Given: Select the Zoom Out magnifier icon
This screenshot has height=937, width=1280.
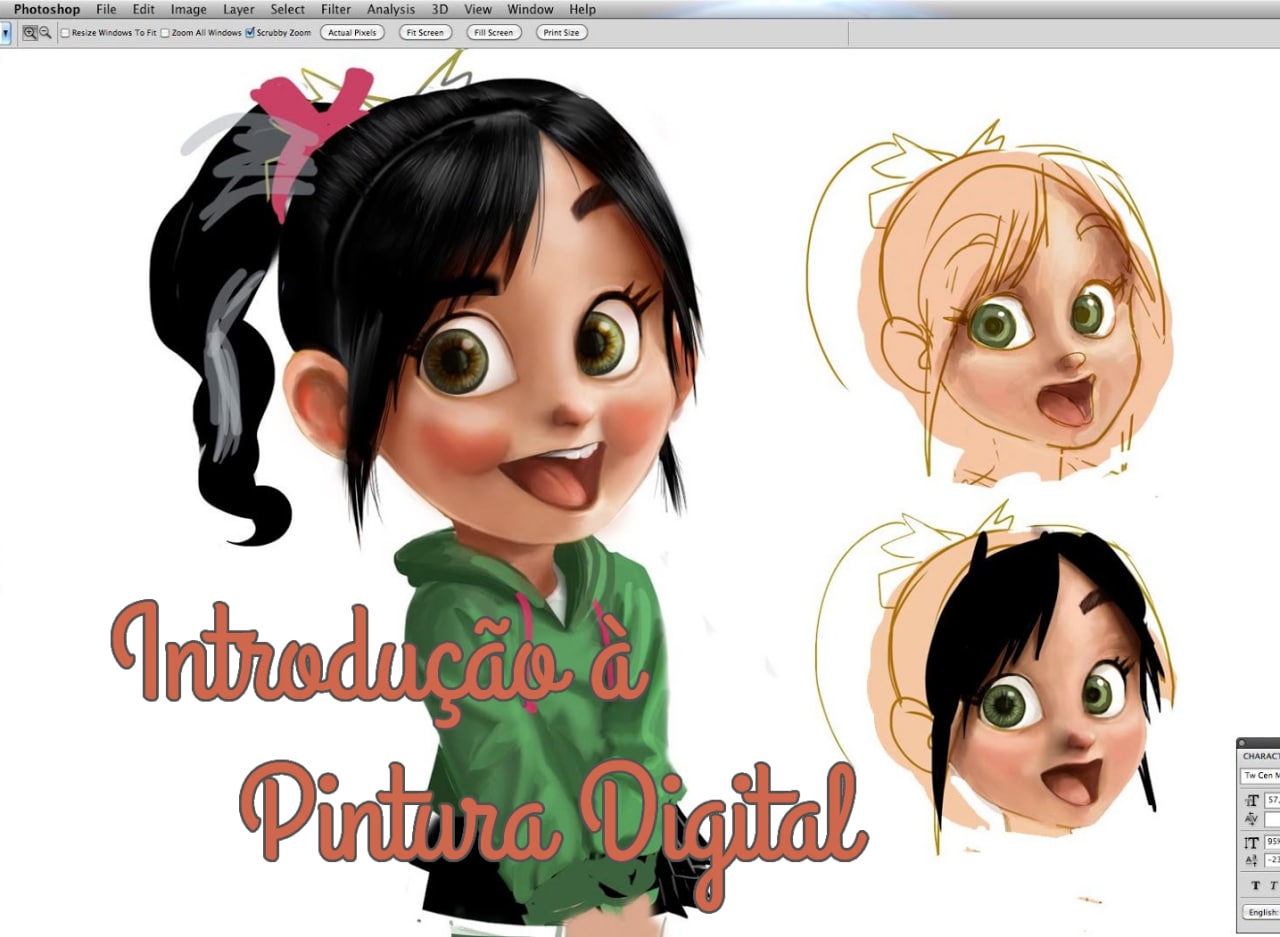Looking at the screenshot, I should (x=45, y=33).
